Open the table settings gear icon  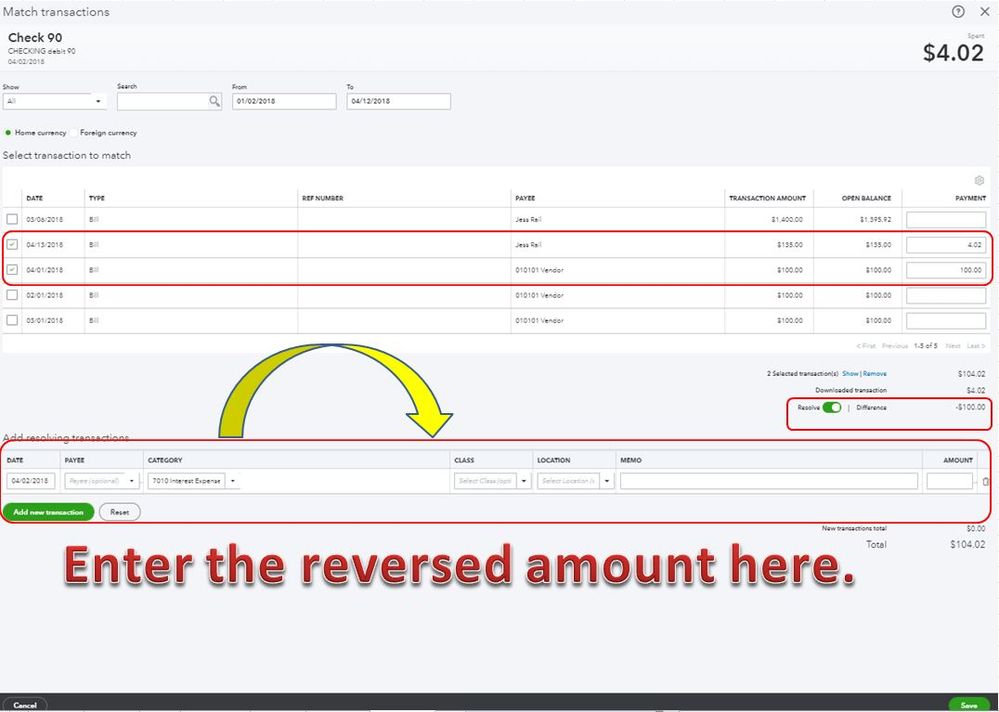coord(979,180)
